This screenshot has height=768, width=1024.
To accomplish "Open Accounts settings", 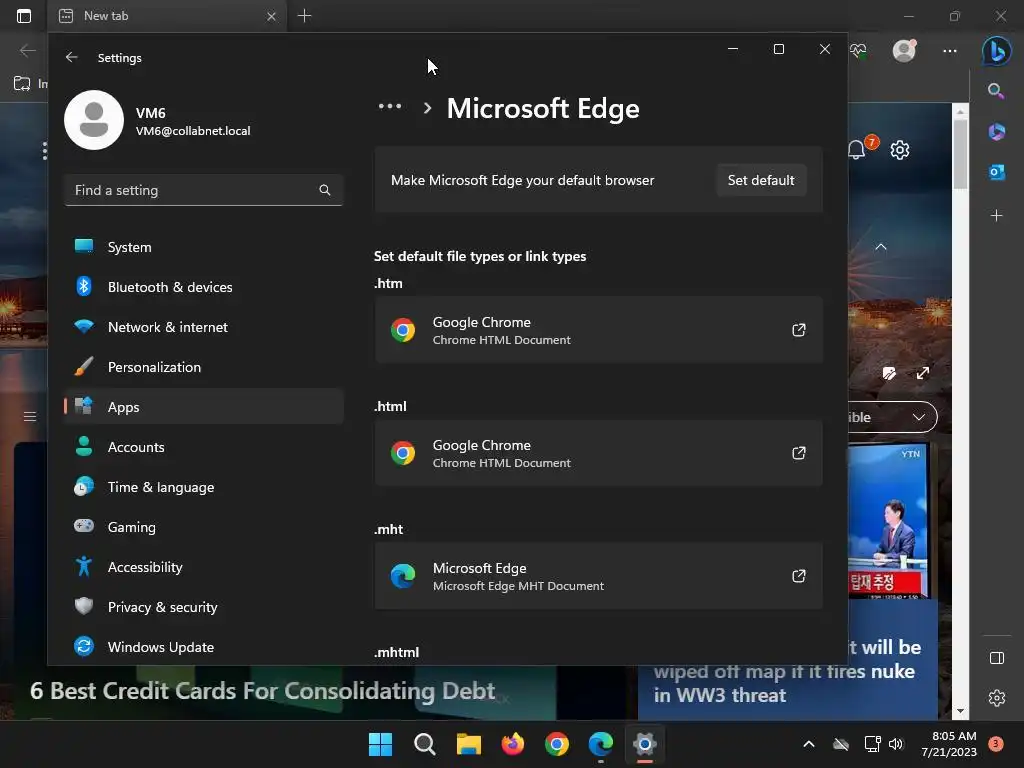I will (x=204, y=447).
